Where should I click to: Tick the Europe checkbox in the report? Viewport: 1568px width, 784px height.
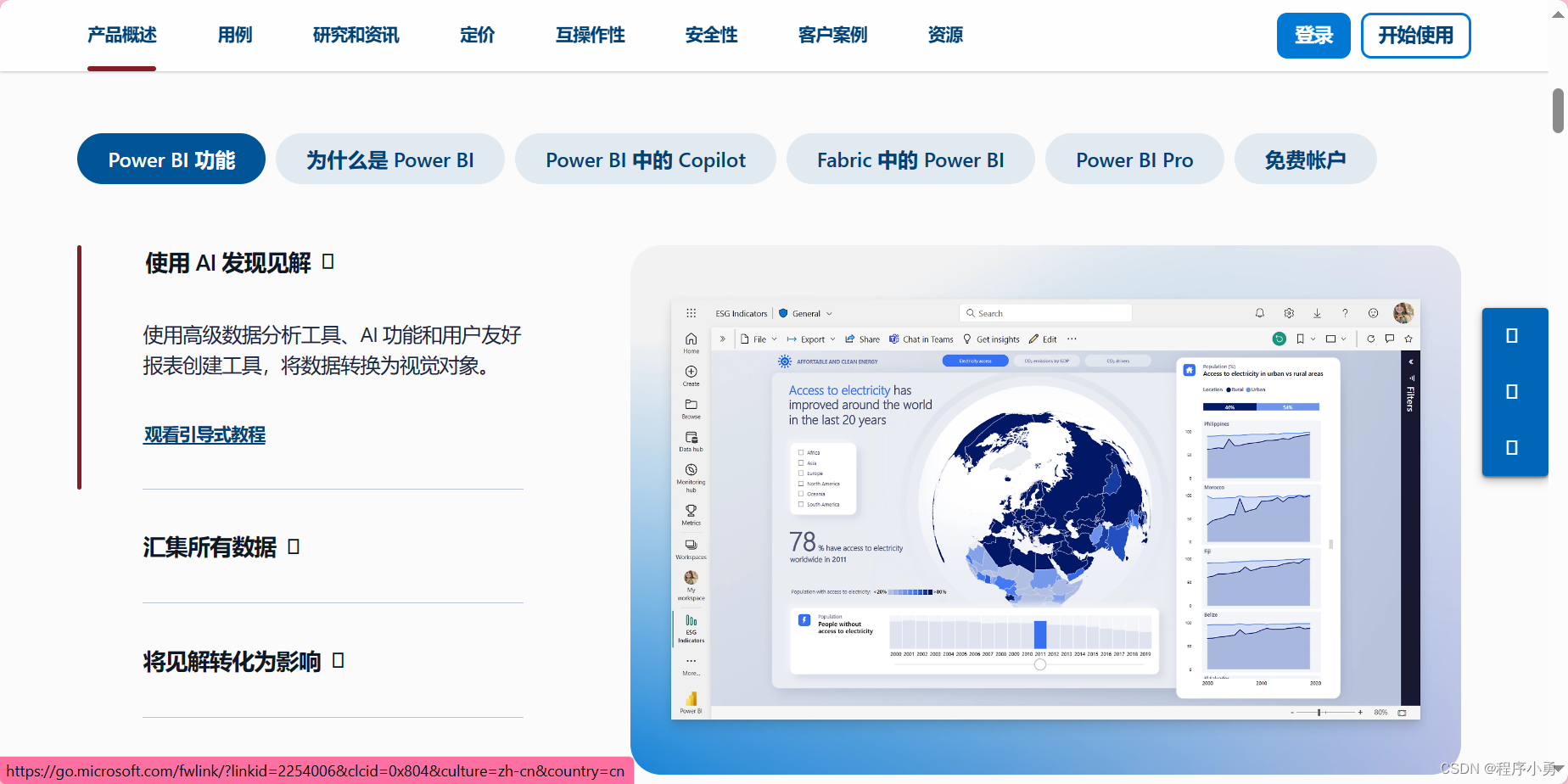801,473
